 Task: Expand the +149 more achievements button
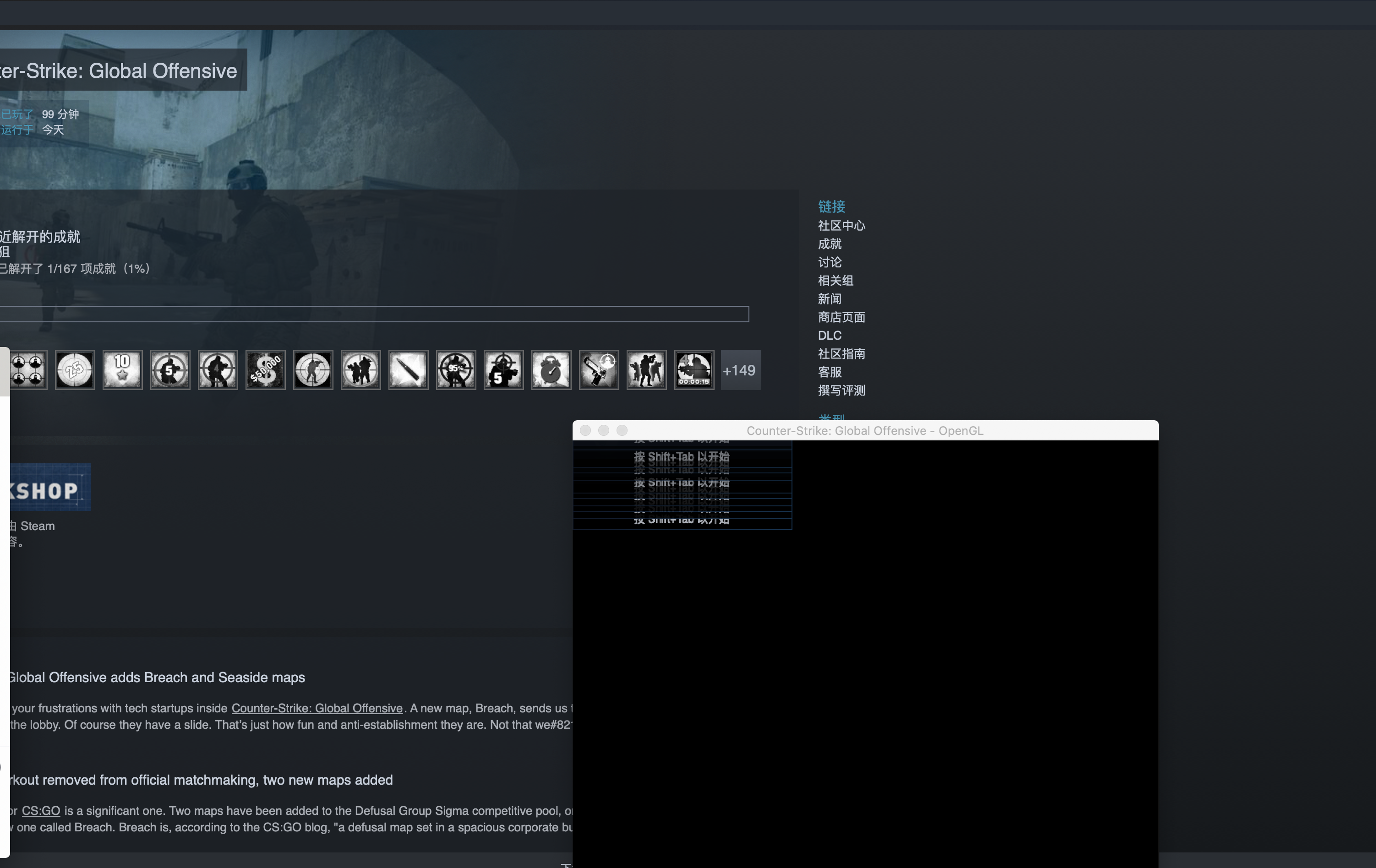[x=740, y=370]
